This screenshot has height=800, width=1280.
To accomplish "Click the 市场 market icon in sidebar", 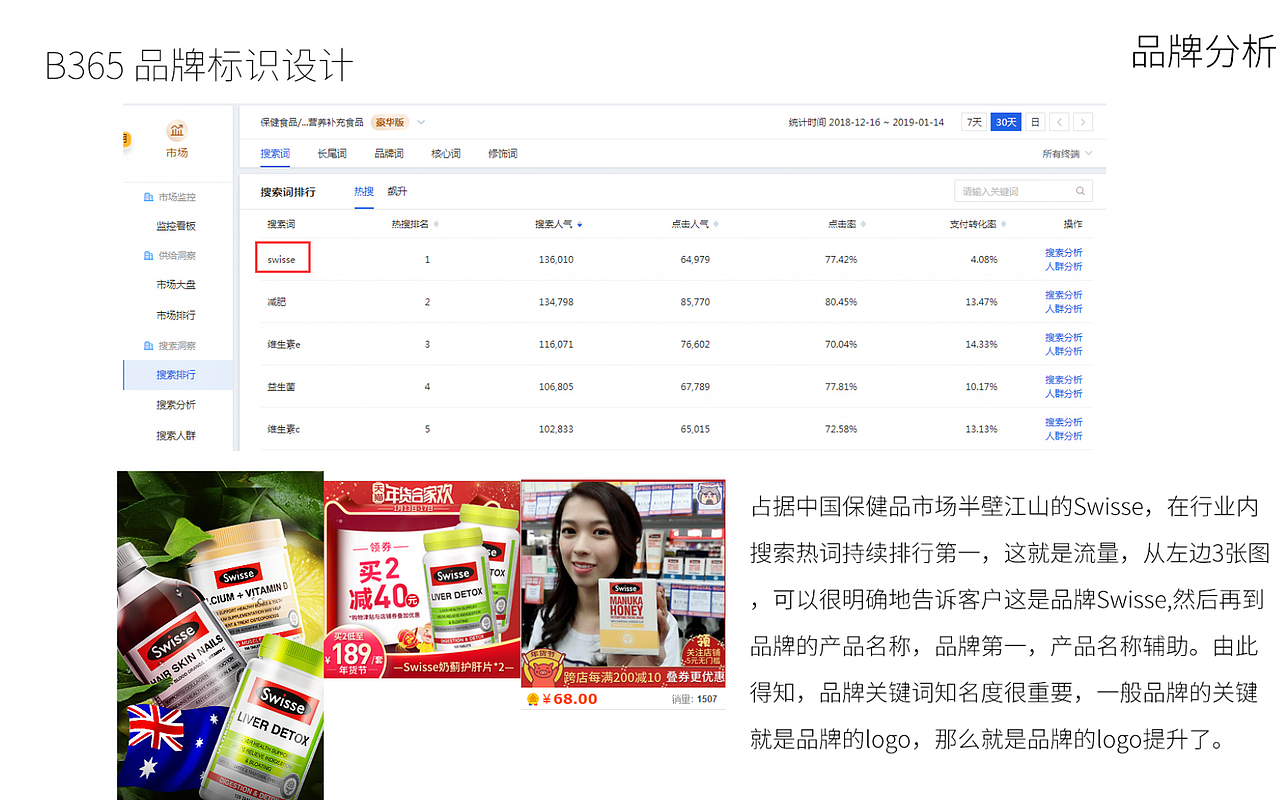I will 177,131.
